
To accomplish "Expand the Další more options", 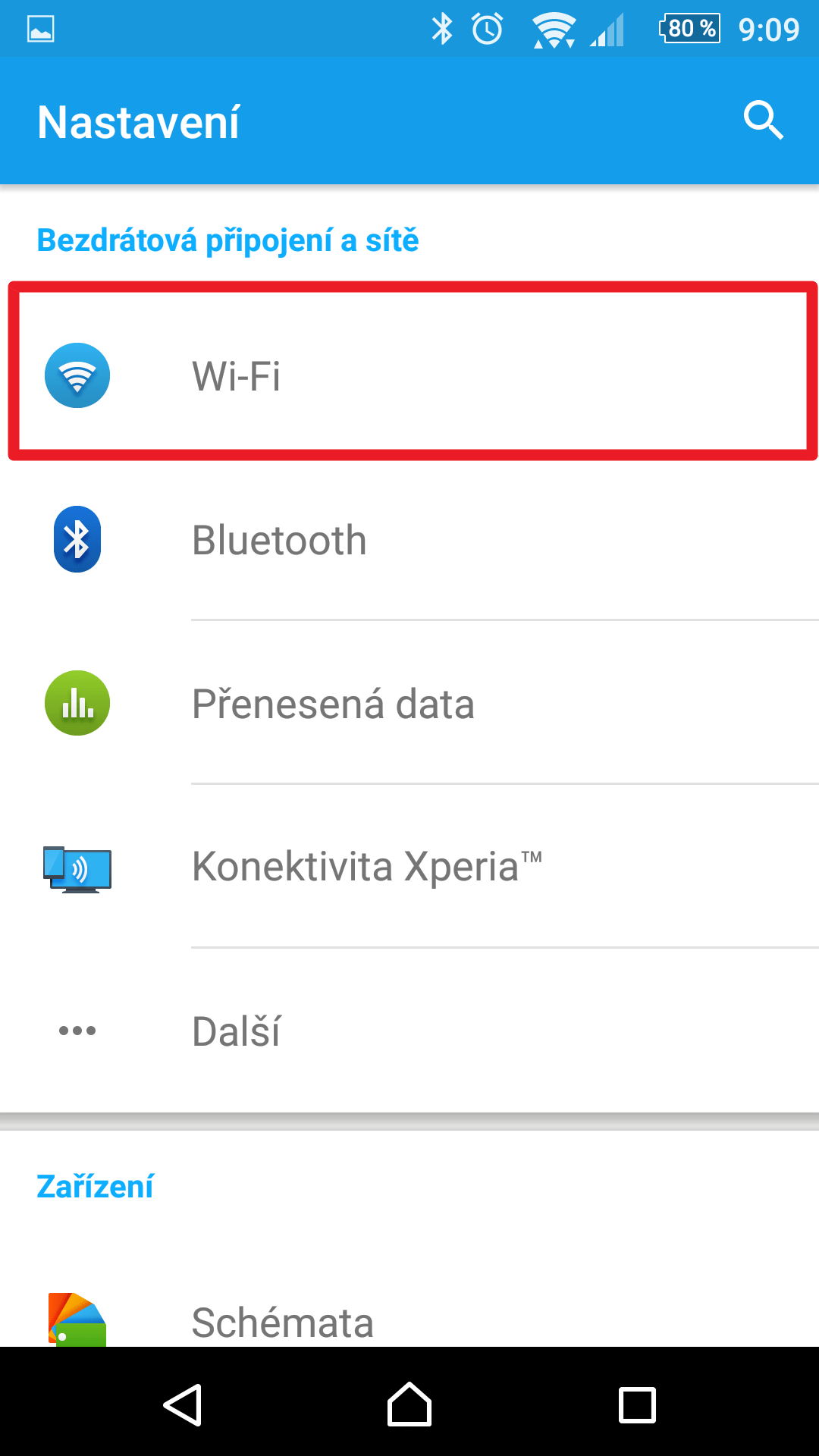I will click(409, 1031).
